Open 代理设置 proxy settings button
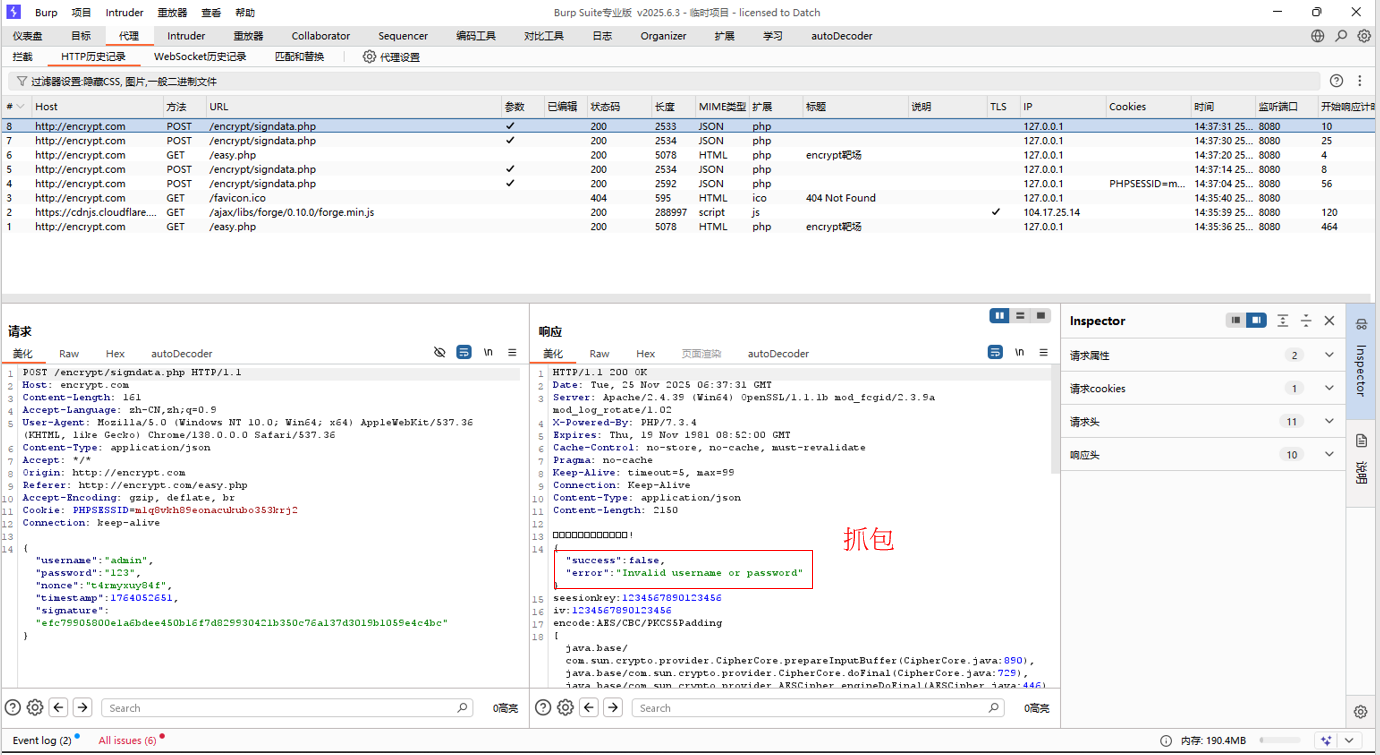The height and width of the screenshot is (755, 1380). [392, 57]
